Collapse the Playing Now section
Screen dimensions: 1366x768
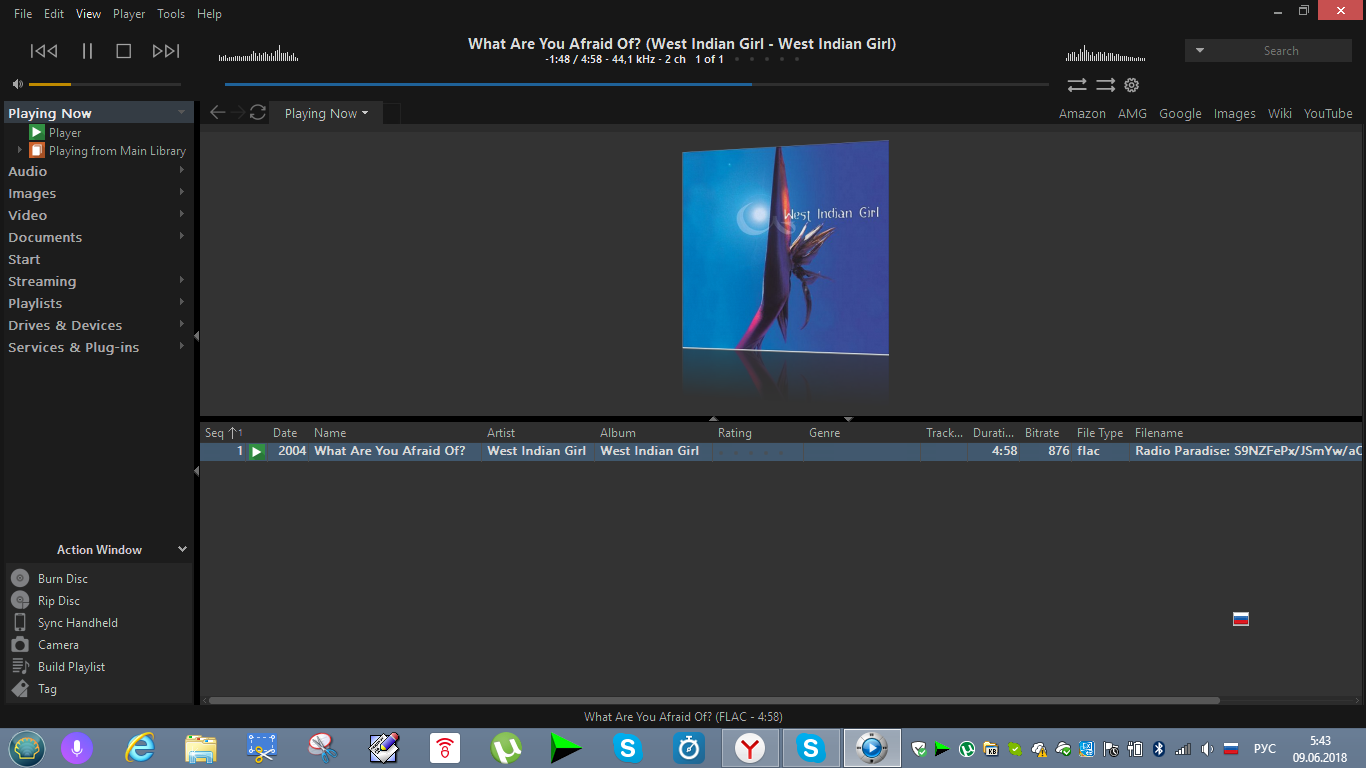tap(181, 112)
